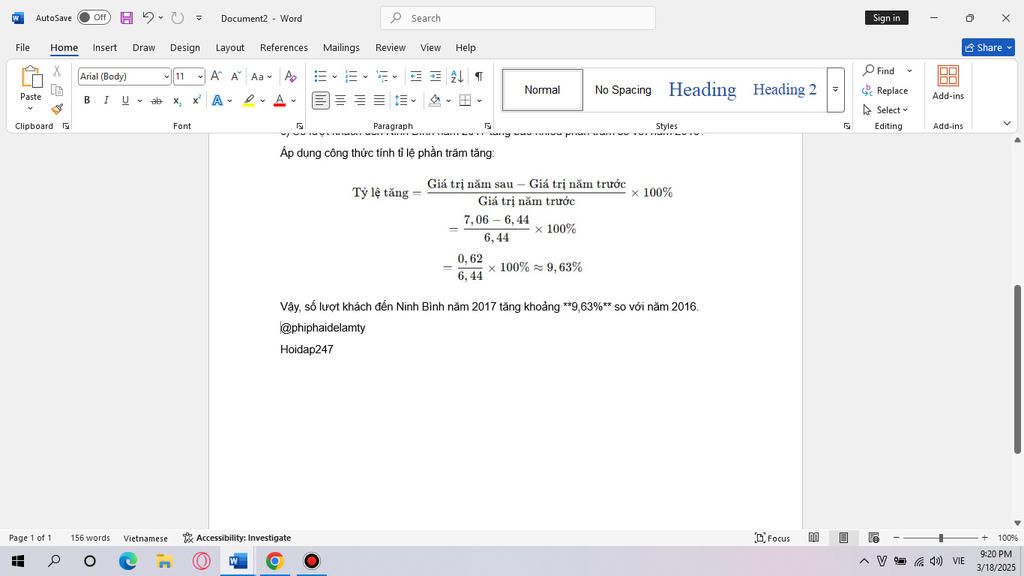Toggle Italic formatting

[x=106, y=100]
